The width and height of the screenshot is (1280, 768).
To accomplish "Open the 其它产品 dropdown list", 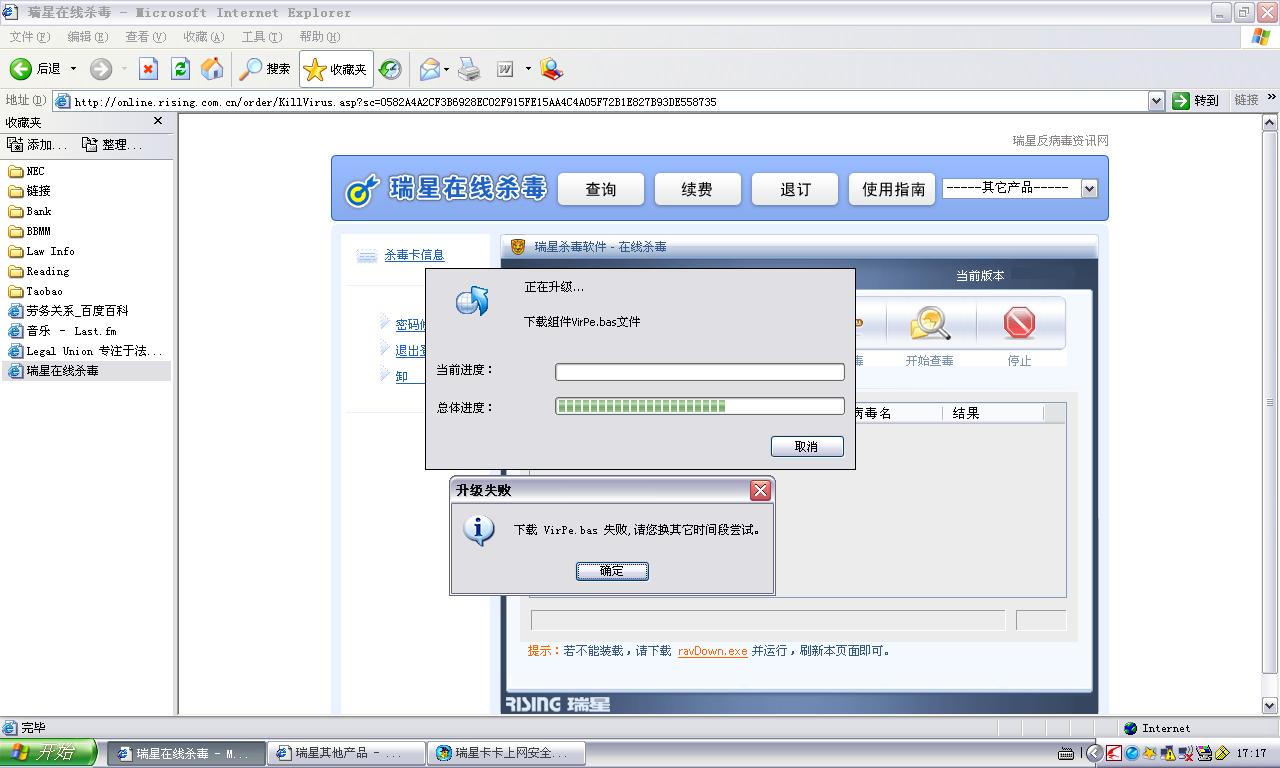I will (x=1090, y=188).
